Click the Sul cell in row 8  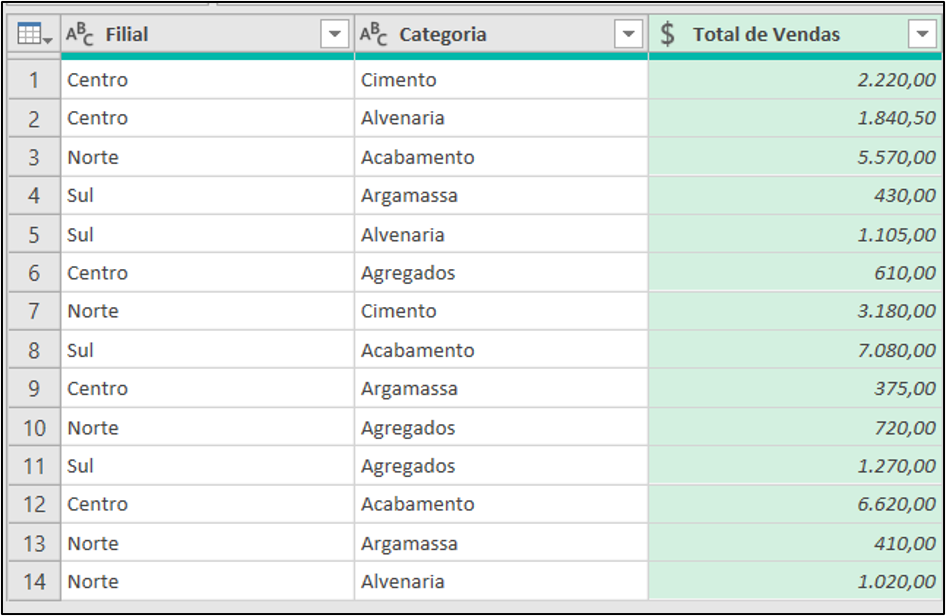208,350
